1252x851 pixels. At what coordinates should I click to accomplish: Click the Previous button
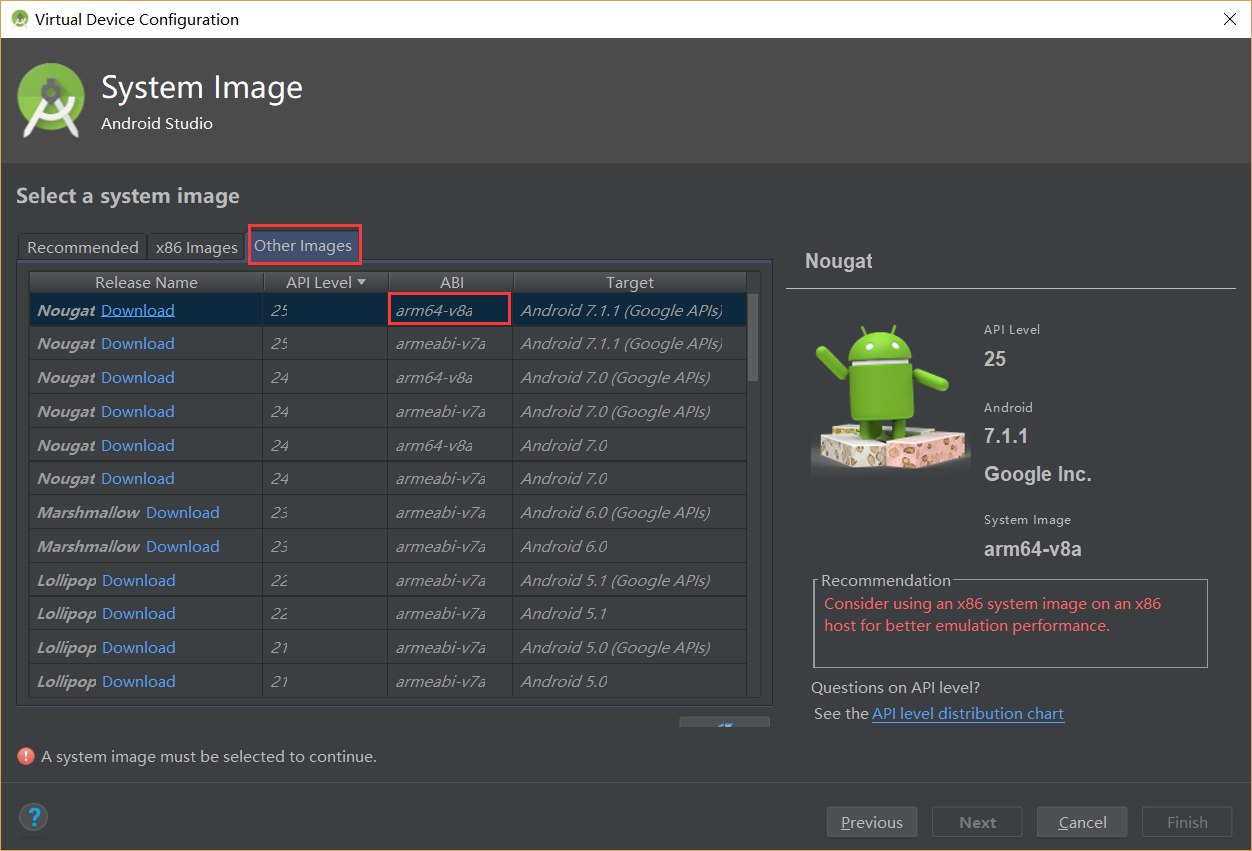(x=871, y=821)
